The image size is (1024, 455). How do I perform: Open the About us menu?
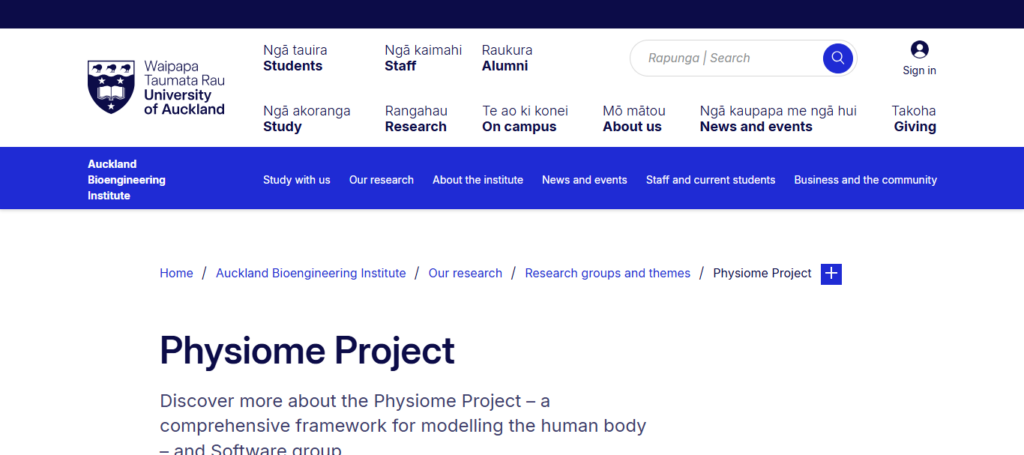[634, 119]
